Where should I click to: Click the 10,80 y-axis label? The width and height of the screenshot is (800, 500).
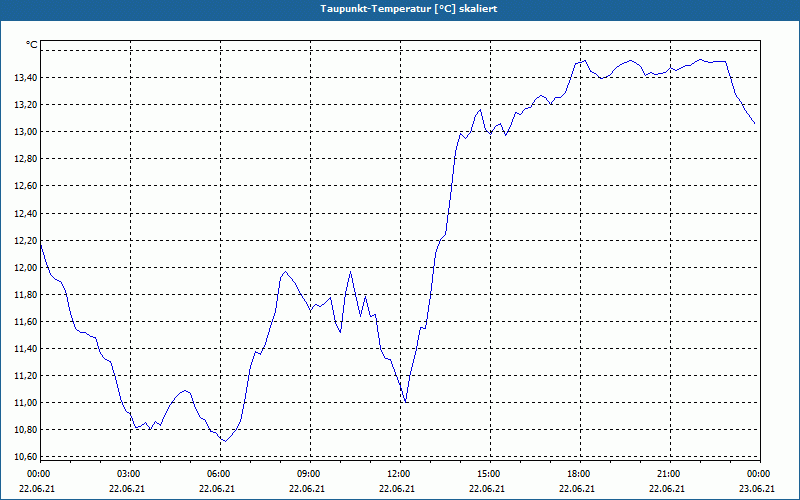[25, 430]
